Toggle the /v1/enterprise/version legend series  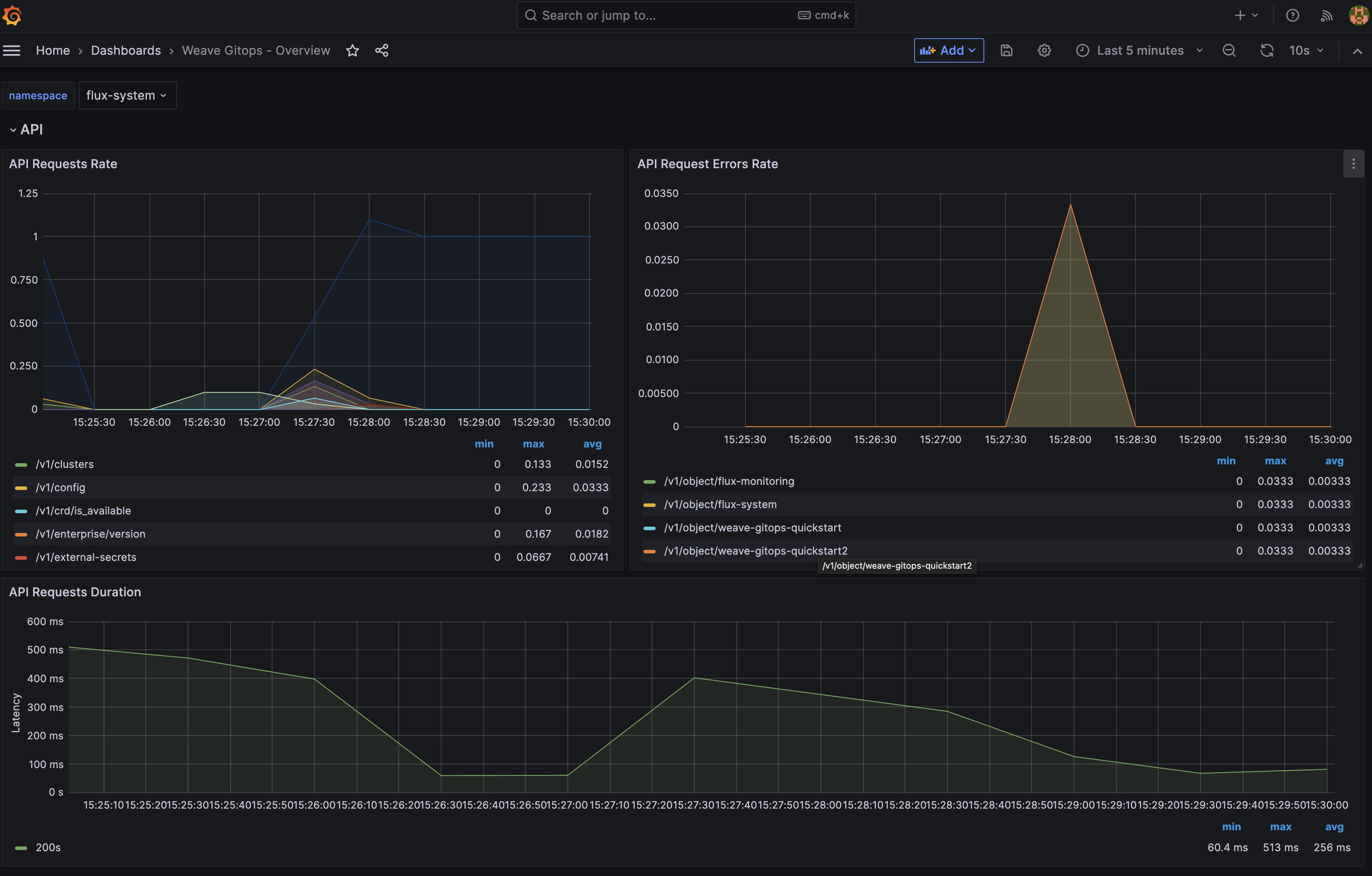click(91, 534)
